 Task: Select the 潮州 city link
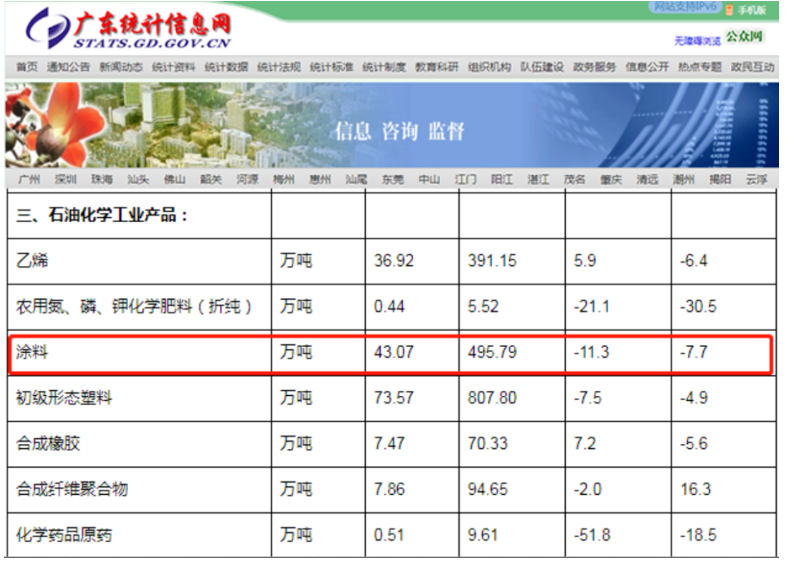click(683, 180)
